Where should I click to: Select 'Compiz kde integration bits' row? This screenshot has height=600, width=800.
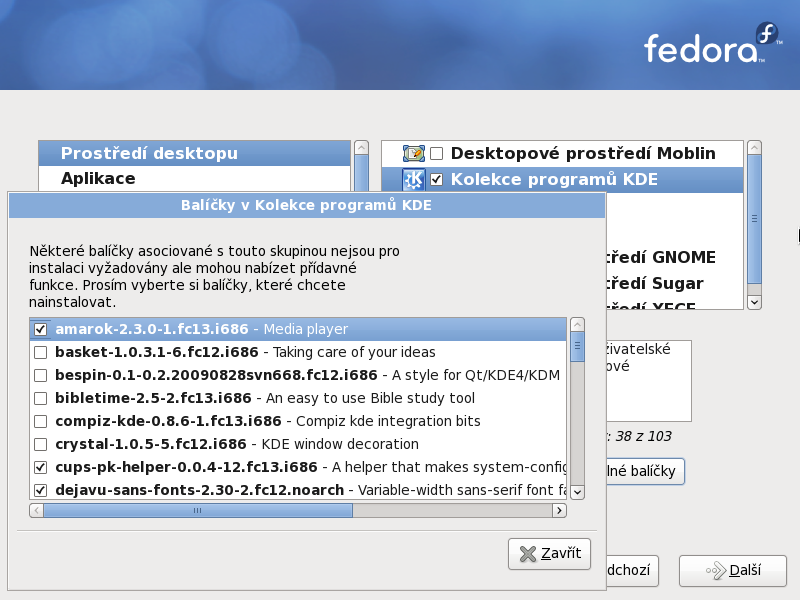[268, 421]
